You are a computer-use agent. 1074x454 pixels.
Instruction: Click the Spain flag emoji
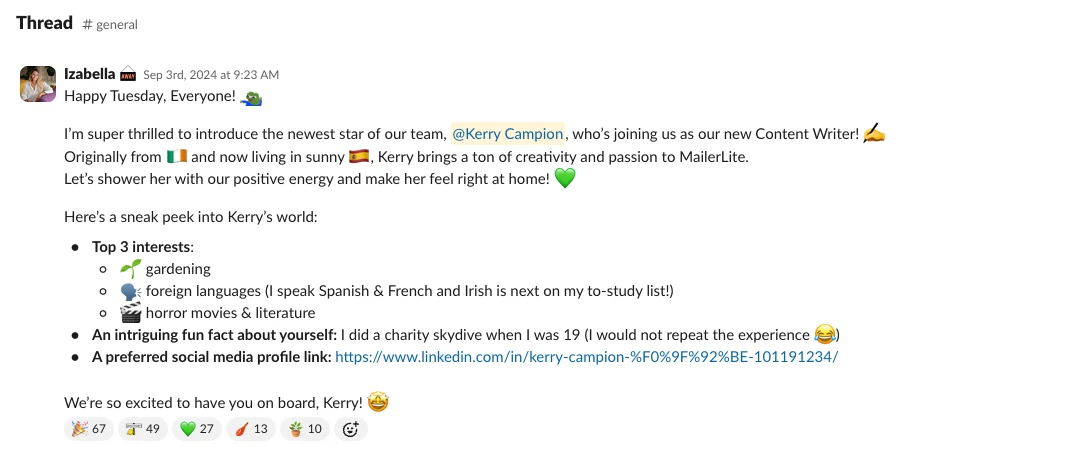click(x=359, y=157)
